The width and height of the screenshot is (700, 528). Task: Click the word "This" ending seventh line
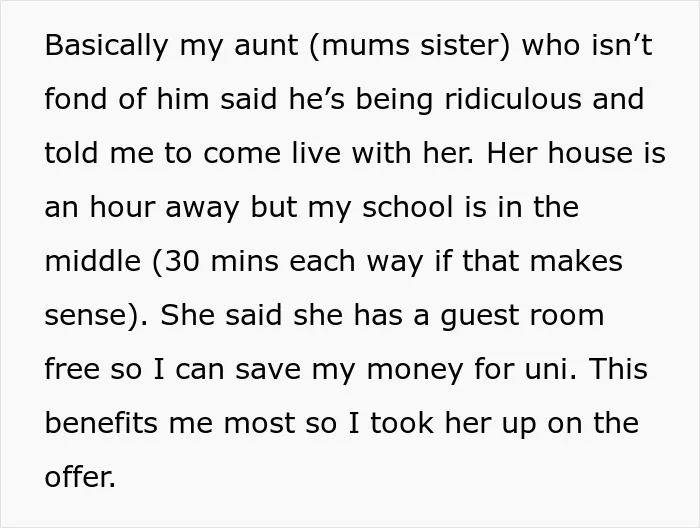(x=618, y=370)
